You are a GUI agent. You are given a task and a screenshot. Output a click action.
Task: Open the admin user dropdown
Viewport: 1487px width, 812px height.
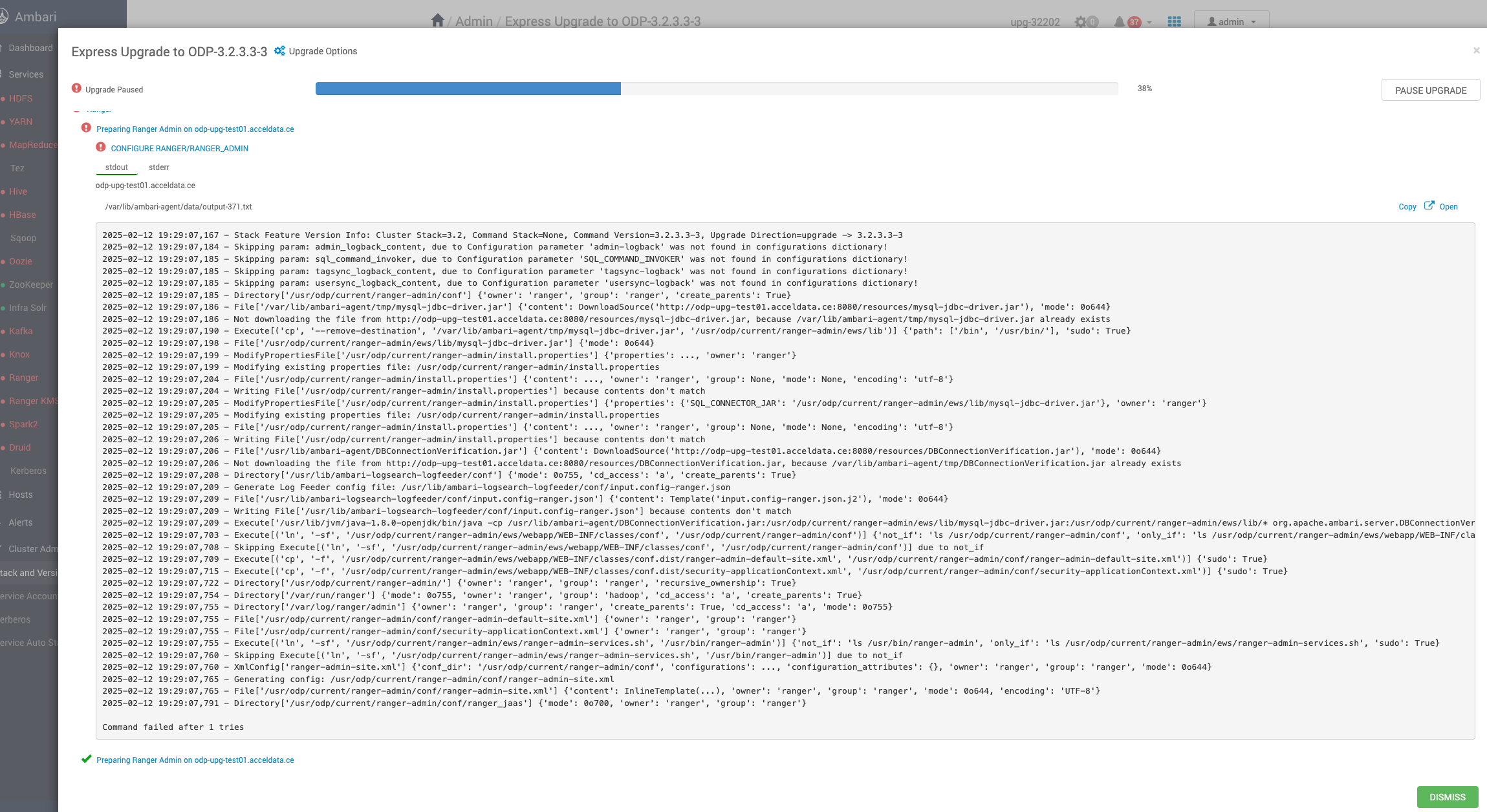click(x=1231, y=22)
